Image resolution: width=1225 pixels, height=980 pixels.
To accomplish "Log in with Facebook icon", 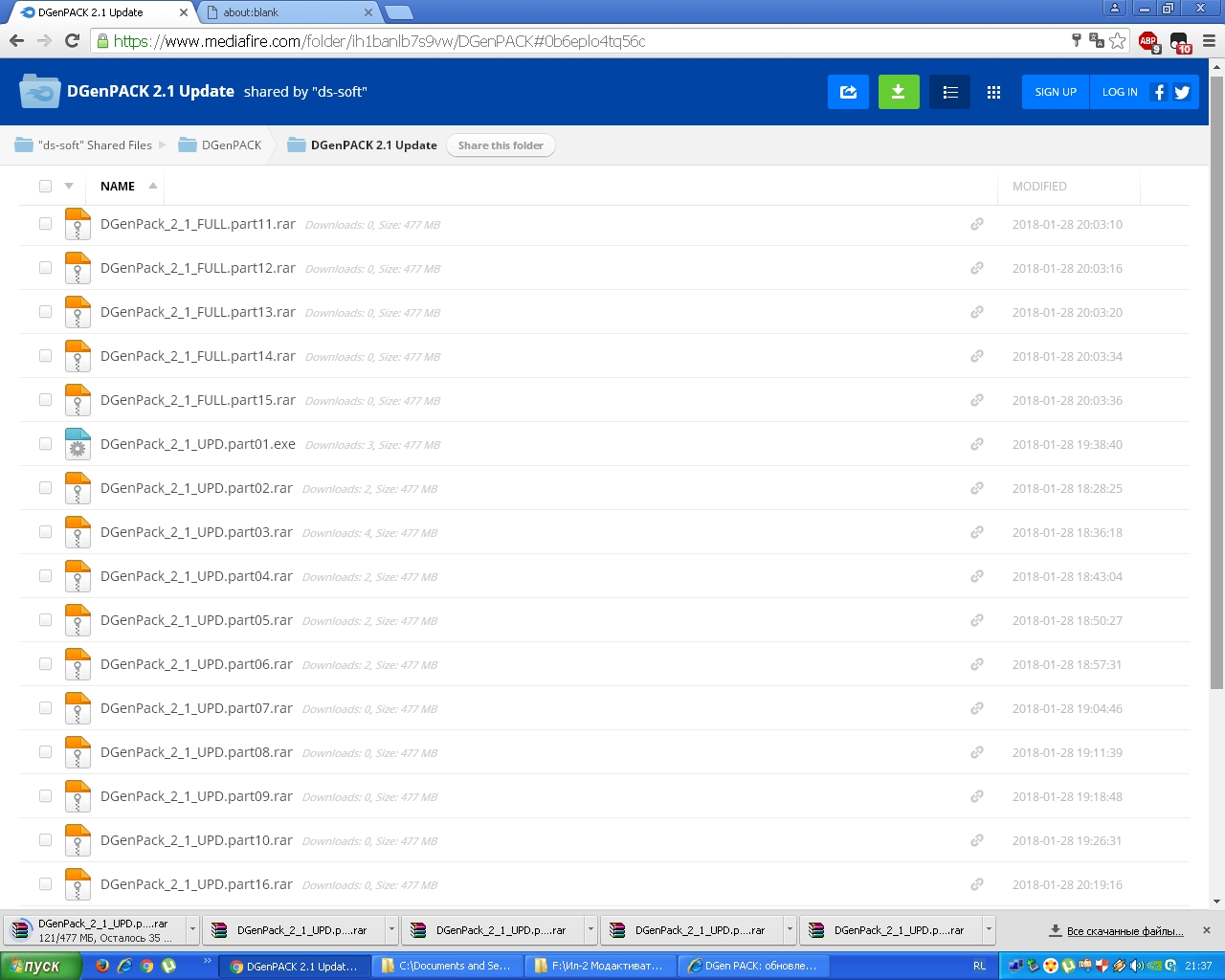I will pos(1159,92).
